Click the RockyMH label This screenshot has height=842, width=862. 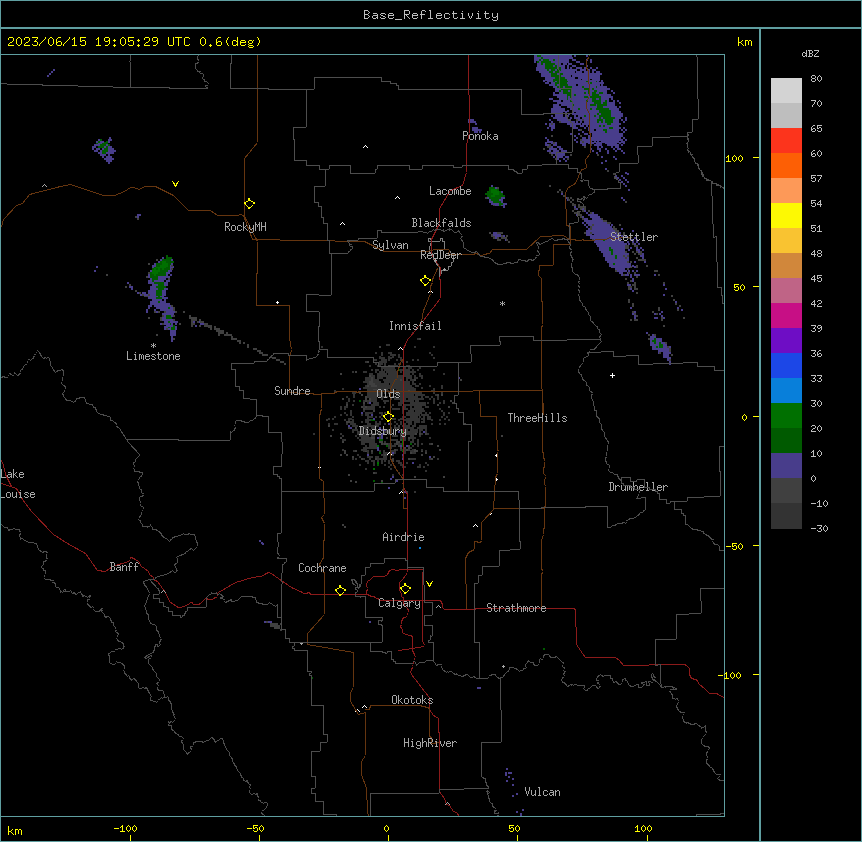coord(245,227)
